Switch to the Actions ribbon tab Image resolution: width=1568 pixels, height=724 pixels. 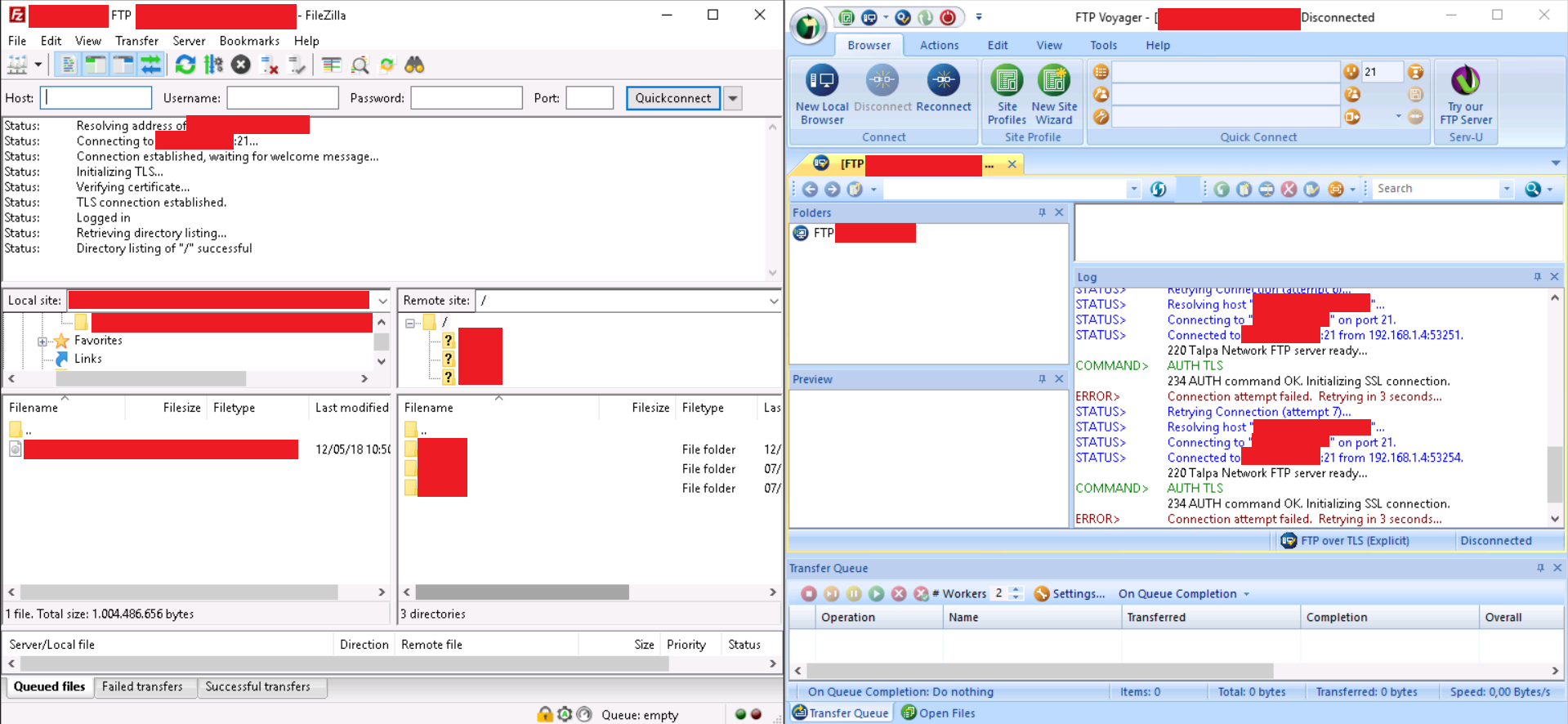(939, 45)
